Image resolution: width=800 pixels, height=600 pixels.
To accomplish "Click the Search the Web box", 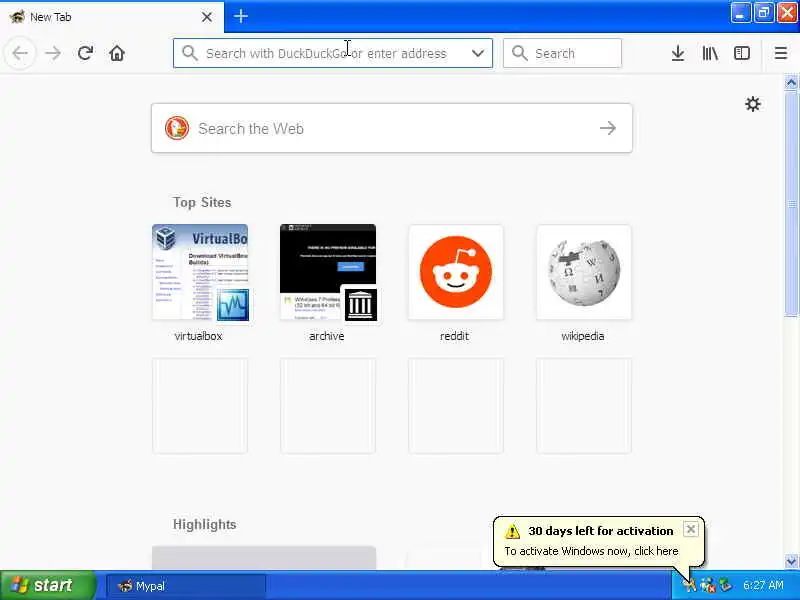I will [392, 128].
